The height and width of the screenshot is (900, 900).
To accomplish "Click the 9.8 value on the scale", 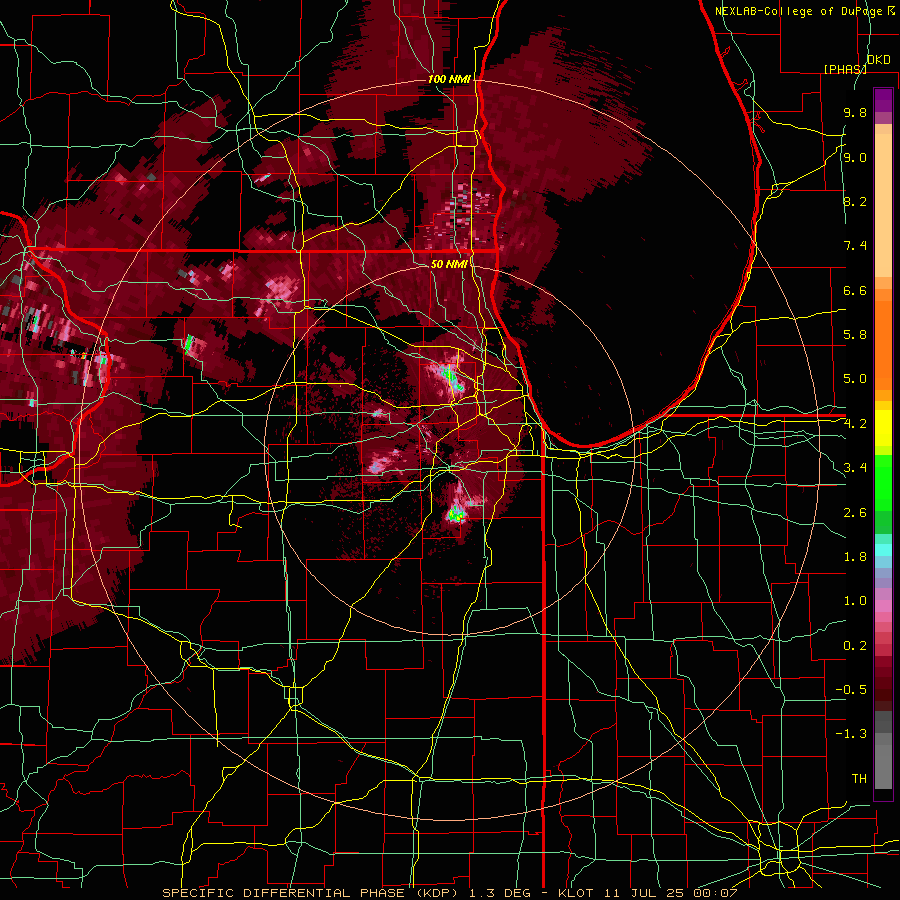I will [855, 113].
